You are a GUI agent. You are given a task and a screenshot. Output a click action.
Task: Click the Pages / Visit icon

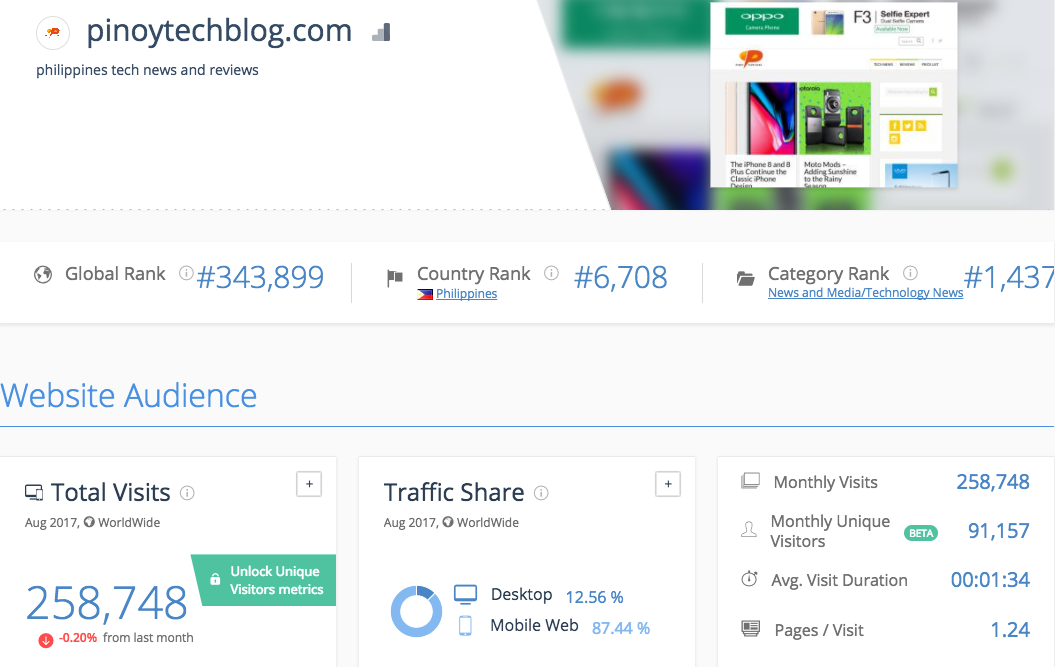[750, 629]
